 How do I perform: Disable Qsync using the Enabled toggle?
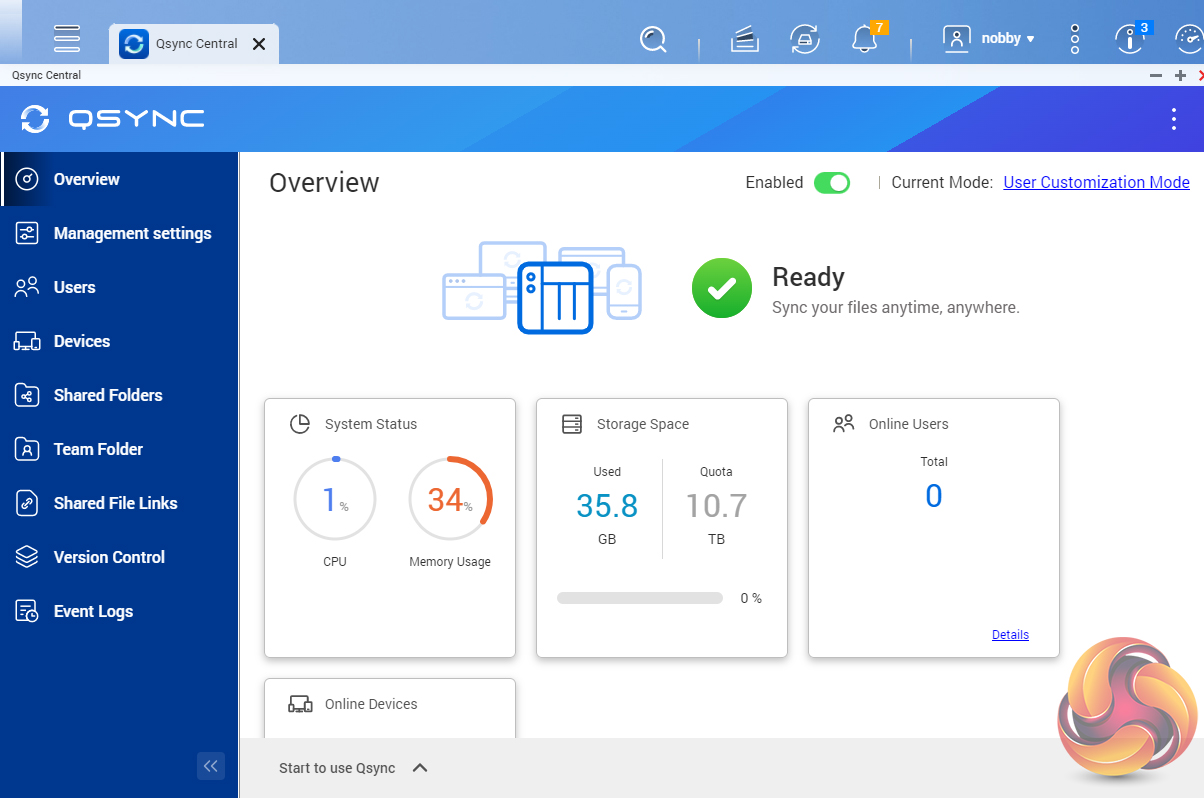click(x=831, y=182)
